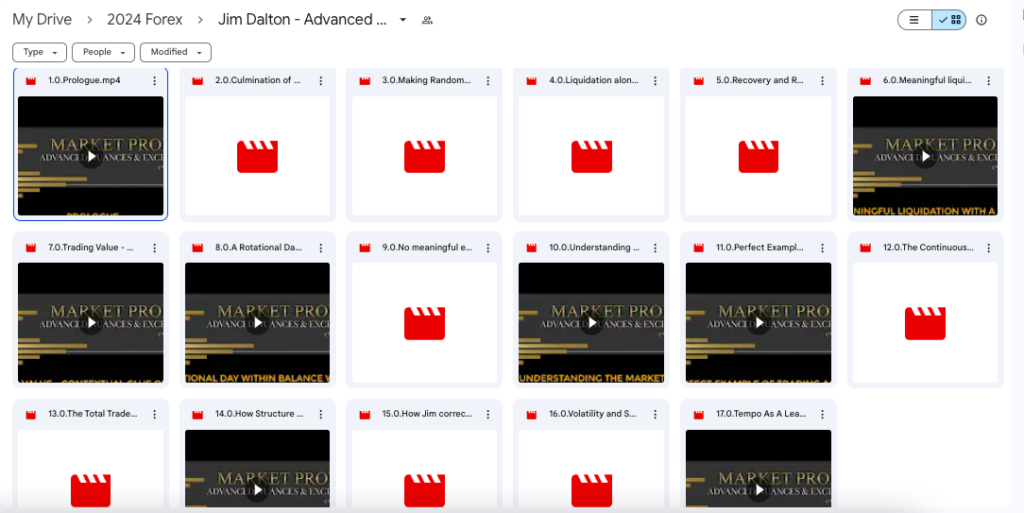Screen dimensions: 1024x513
Task: Click video file icon beside 6.0.Meaningful liqui
Action: point(865,81)
